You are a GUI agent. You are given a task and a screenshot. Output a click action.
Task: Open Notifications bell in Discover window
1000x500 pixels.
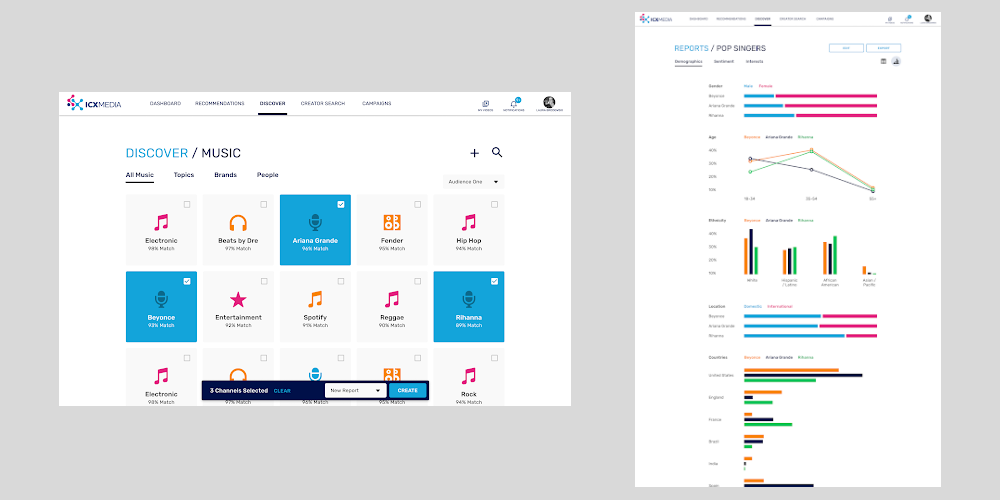point(514,103)
